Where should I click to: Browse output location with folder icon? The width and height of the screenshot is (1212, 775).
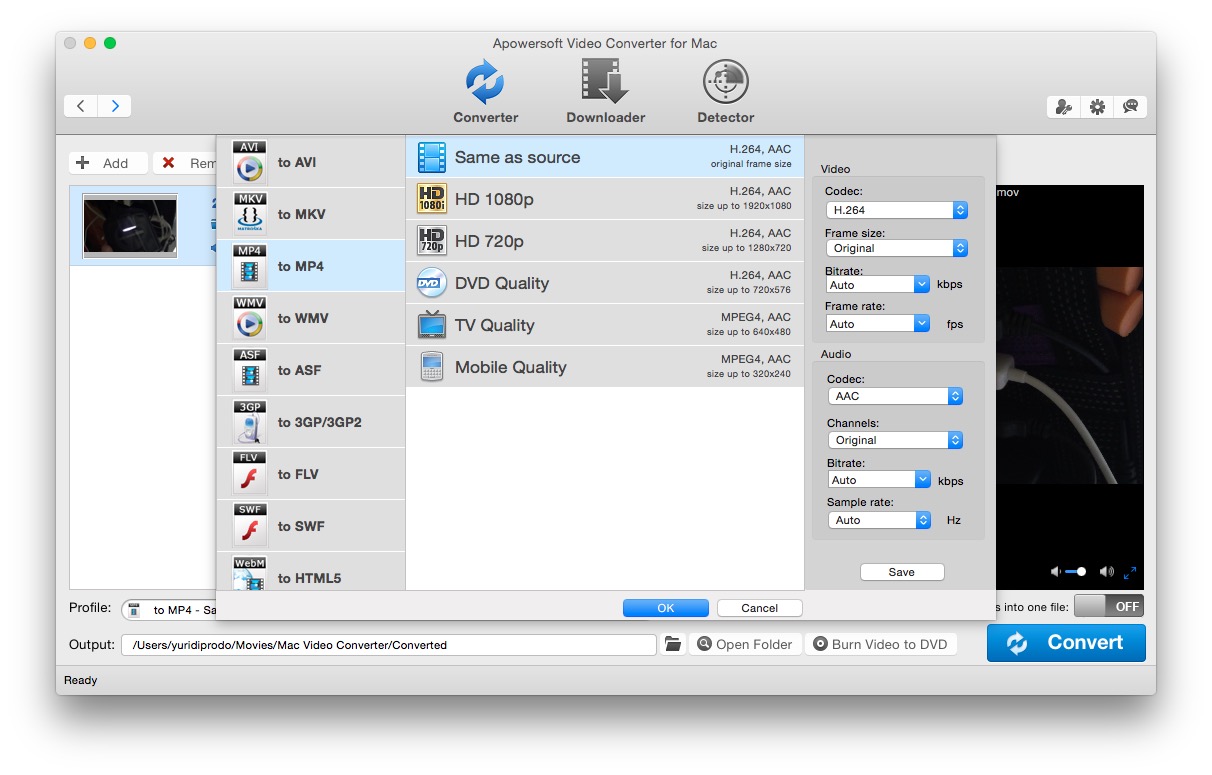click(x=673, y=645)
